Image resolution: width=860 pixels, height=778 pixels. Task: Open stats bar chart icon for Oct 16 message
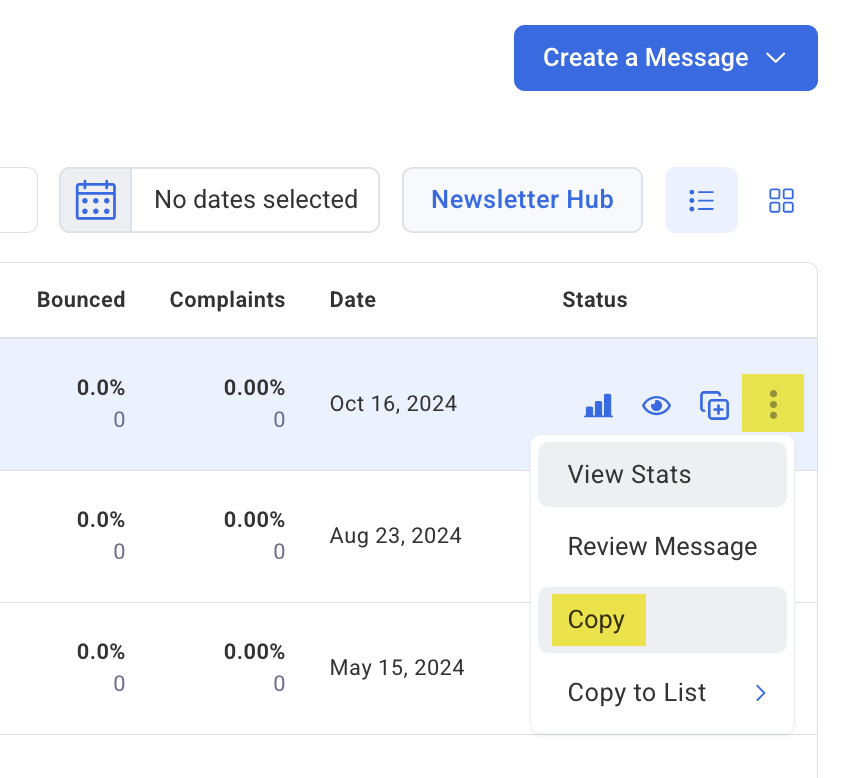click(598, 405)
